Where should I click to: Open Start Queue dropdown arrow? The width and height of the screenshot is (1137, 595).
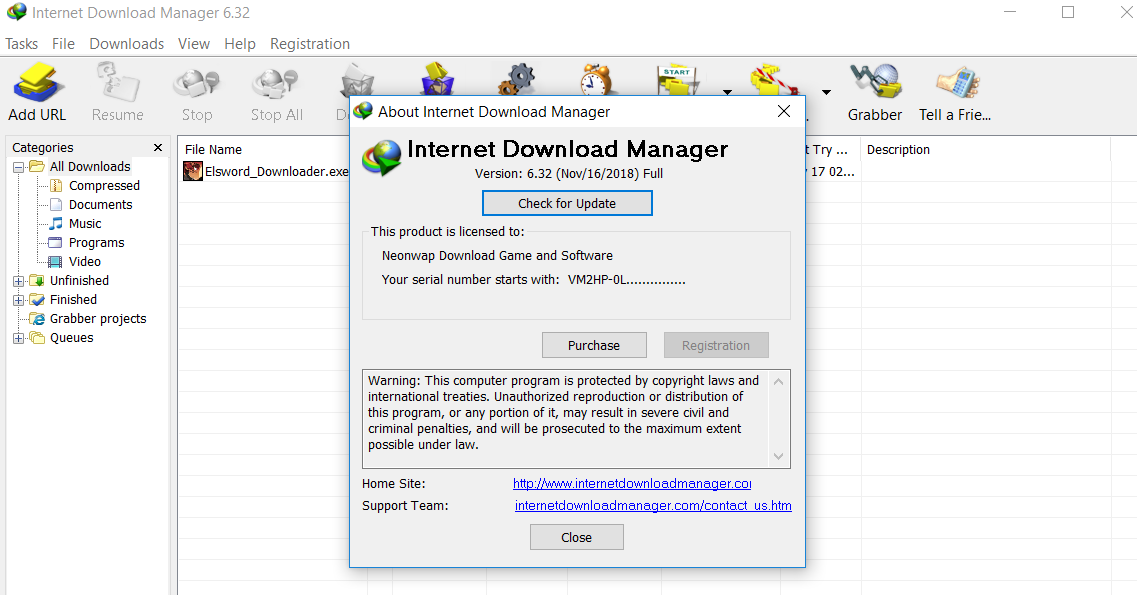(x=727, y=92)
